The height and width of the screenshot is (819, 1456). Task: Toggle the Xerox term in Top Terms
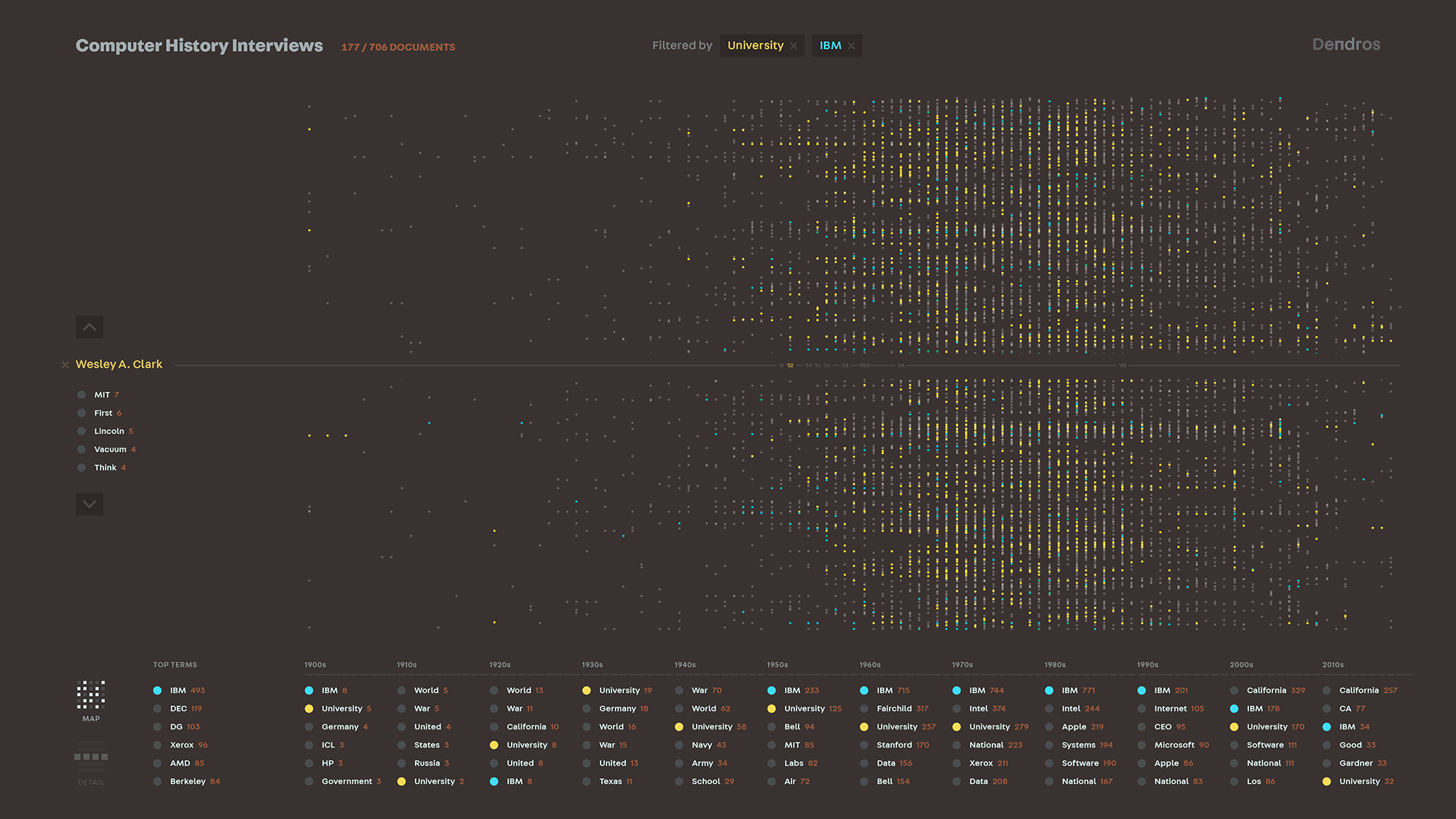(x=181, y=745)
